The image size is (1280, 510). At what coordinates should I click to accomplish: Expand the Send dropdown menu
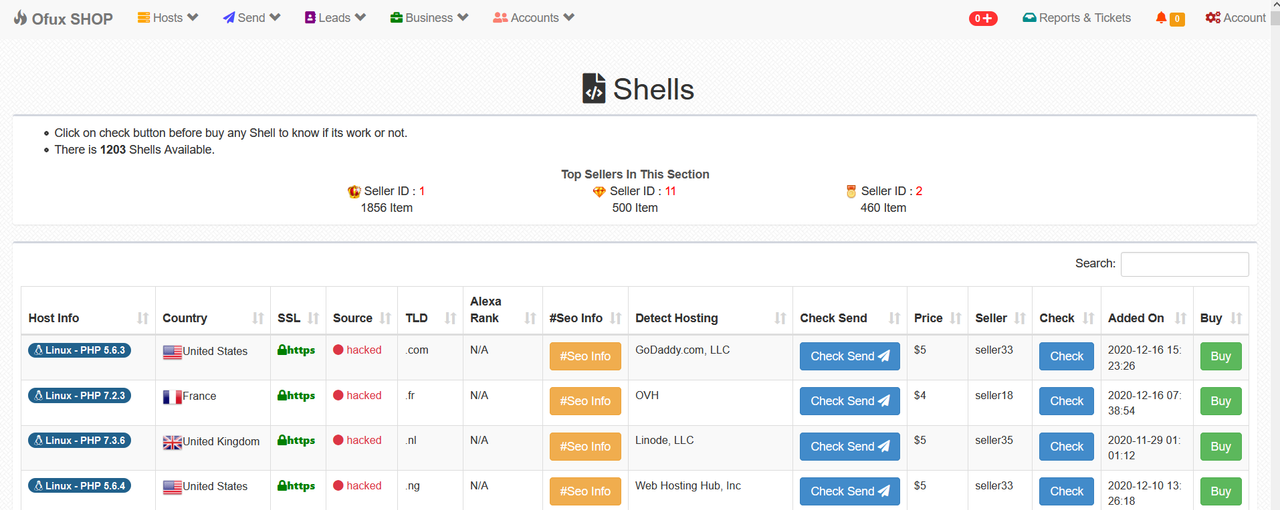(252, 18)
